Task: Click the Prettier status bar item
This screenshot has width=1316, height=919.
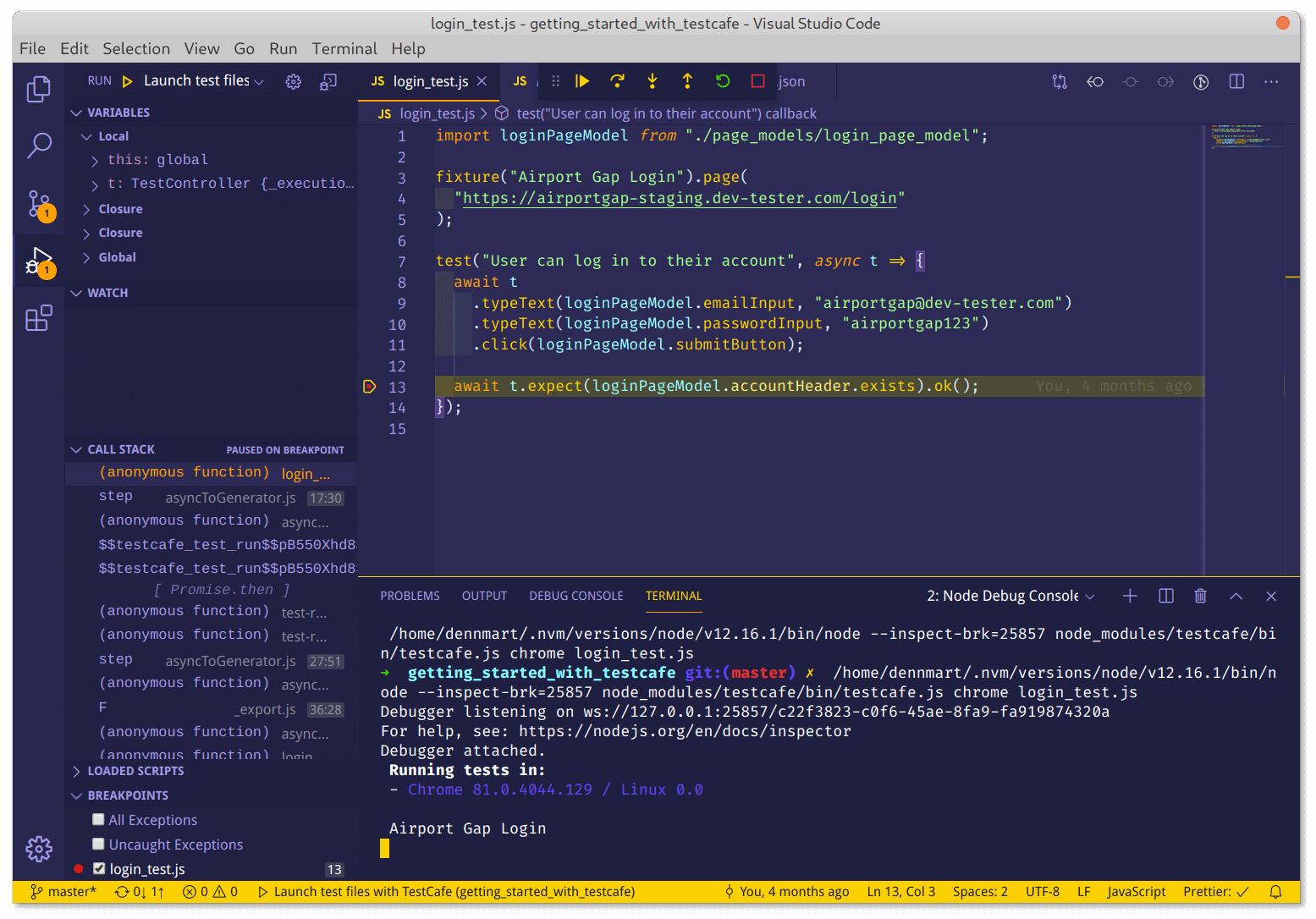Action: coord(1216,891)
